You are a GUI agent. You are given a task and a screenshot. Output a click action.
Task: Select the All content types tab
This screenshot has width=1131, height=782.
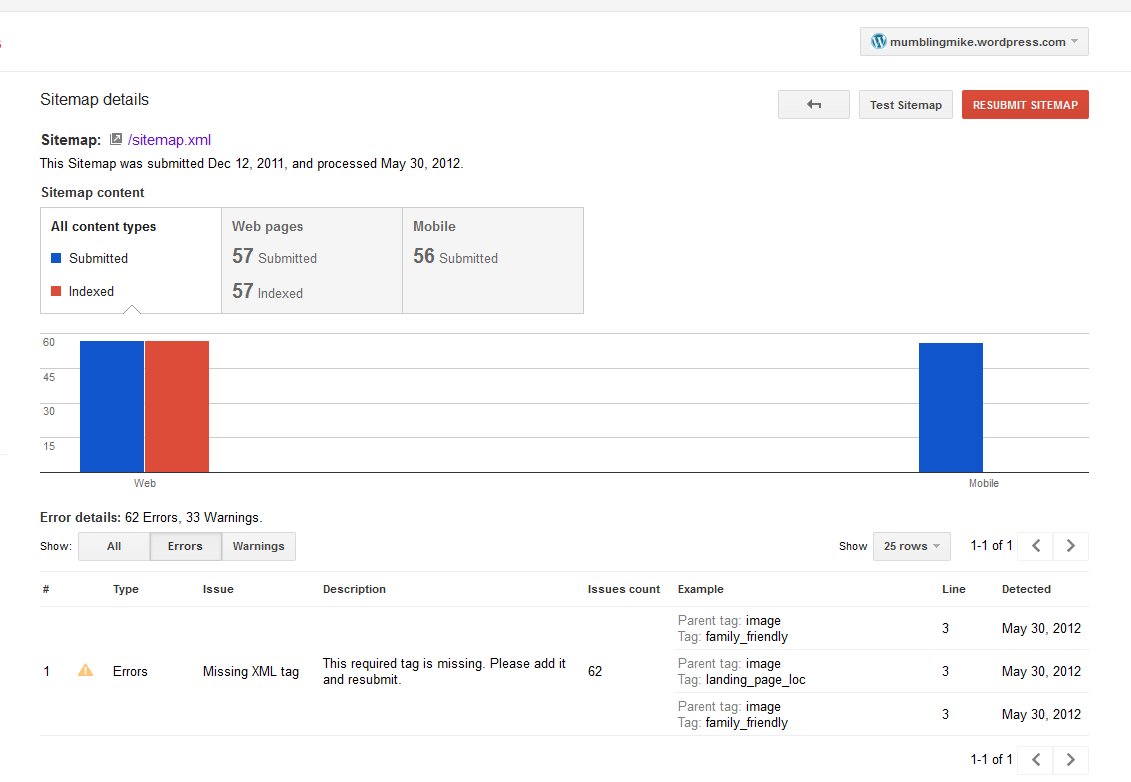coord(130,260)
